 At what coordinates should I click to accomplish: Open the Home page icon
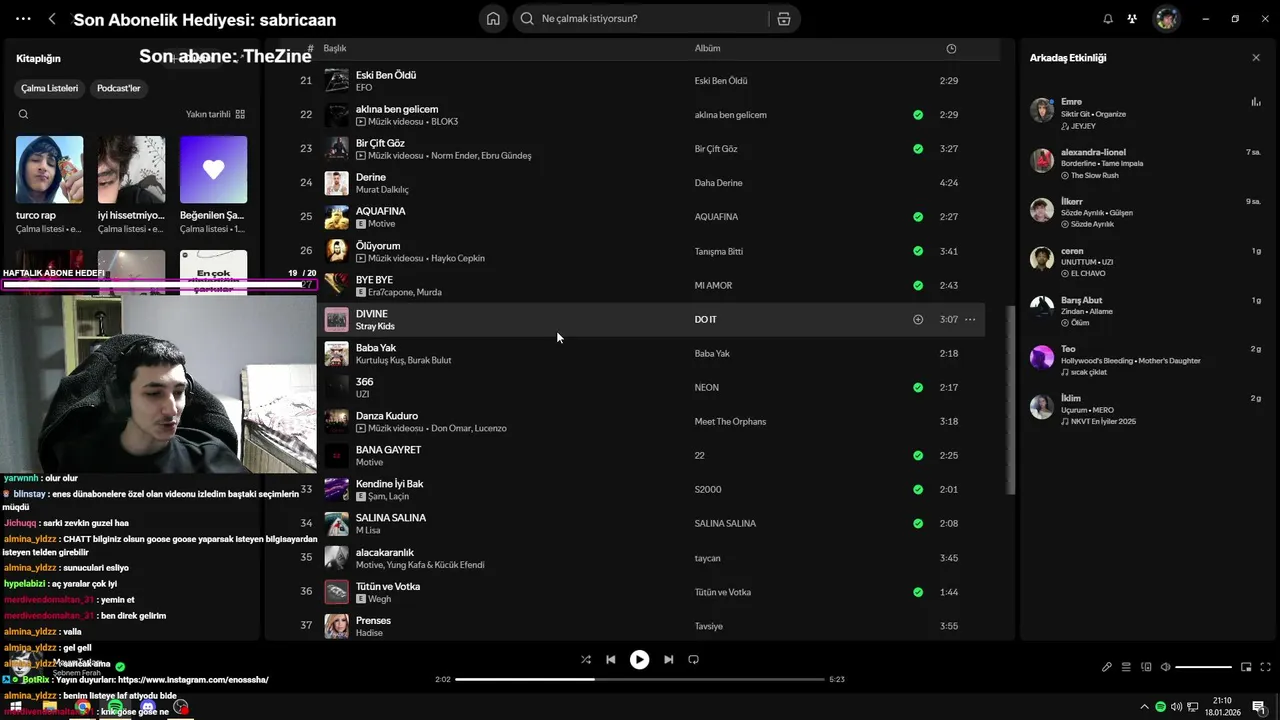(493, 18)
